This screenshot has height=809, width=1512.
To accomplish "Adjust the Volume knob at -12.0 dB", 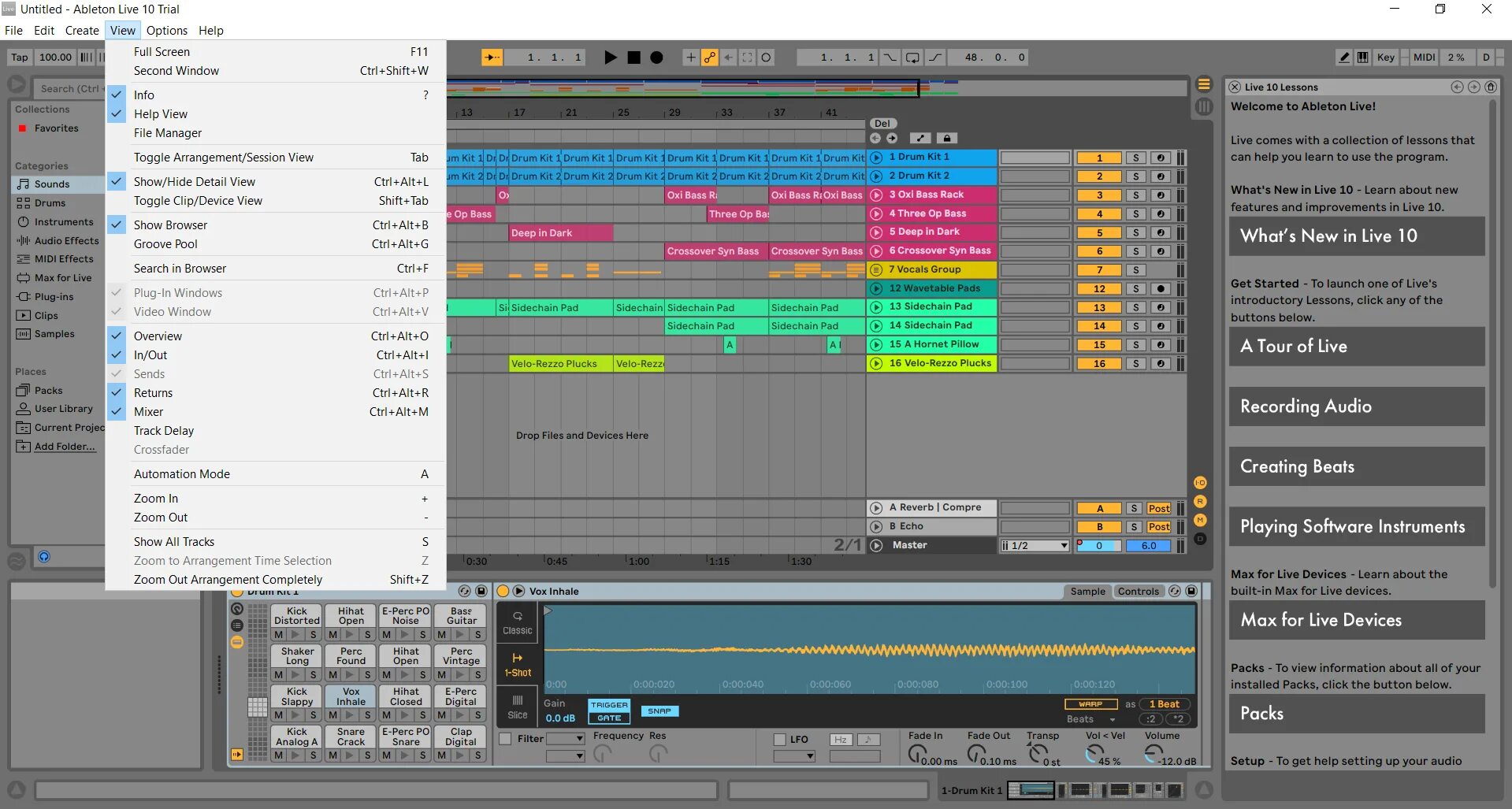I will 1153,754.
